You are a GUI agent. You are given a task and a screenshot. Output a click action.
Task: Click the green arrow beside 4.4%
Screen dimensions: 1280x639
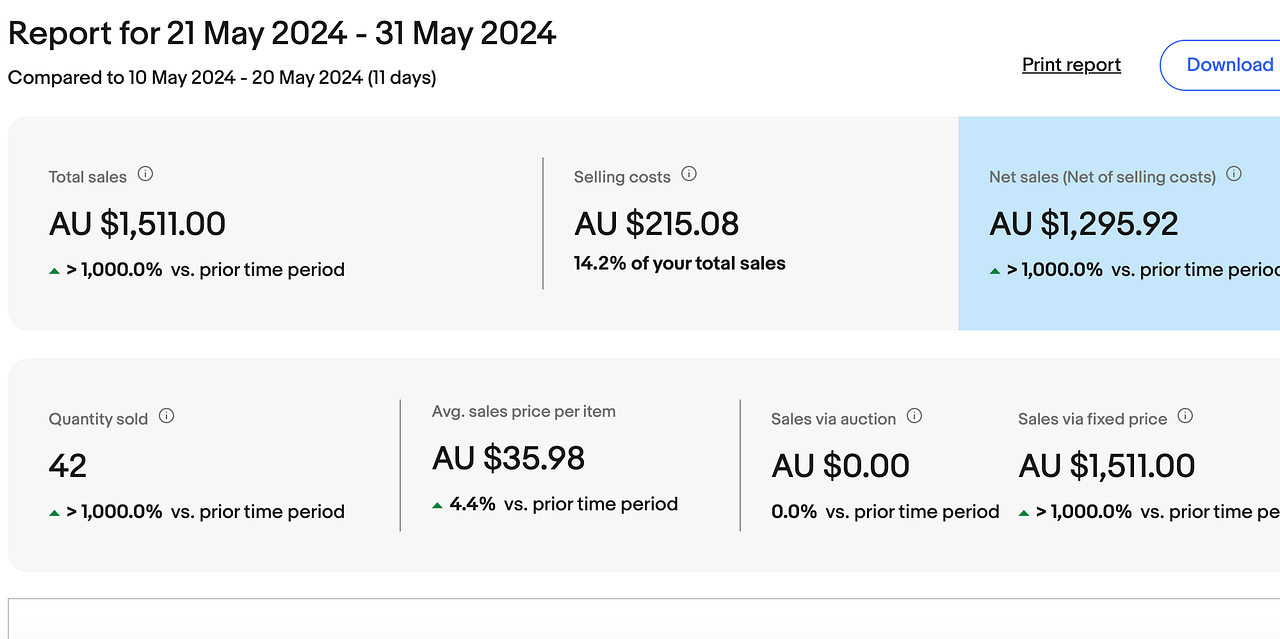point(438,506)
